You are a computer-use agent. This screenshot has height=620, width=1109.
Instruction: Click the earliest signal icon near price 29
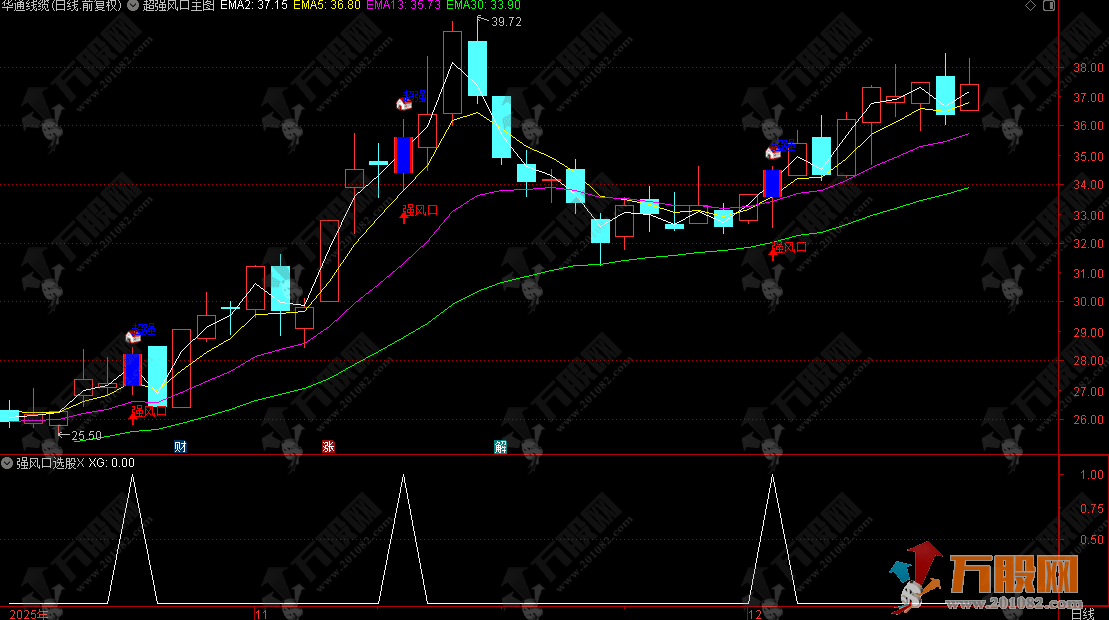[134, 336]
